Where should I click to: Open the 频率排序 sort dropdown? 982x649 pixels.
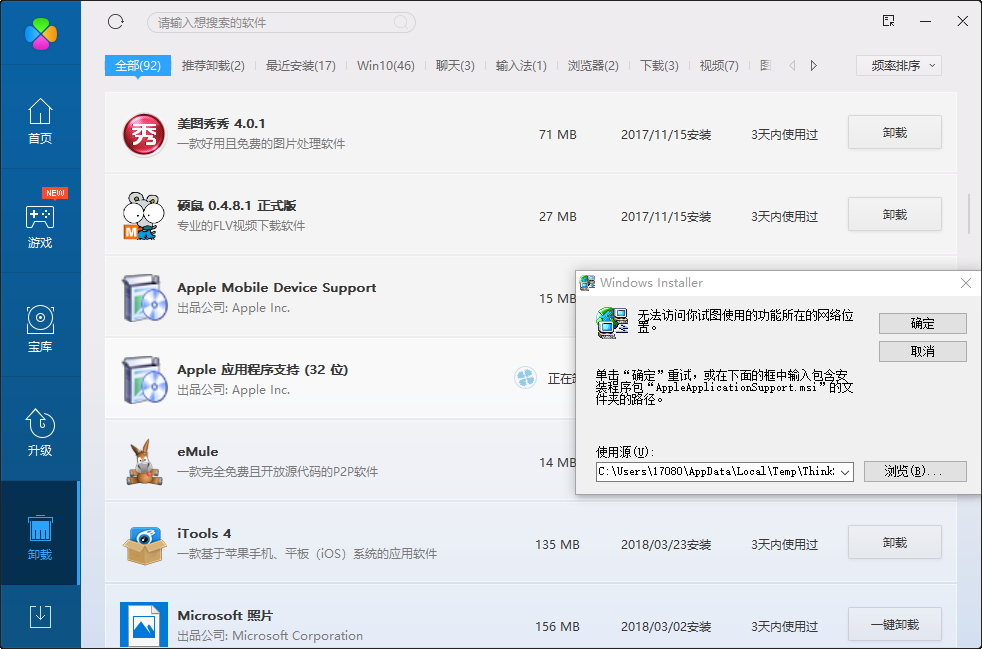pyautogui.click(x=899, y=65)
